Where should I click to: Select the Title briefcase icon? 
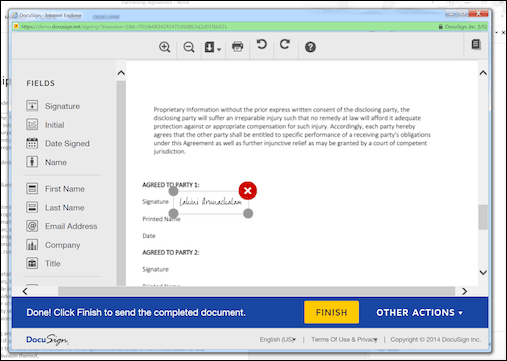pos(32,263)
